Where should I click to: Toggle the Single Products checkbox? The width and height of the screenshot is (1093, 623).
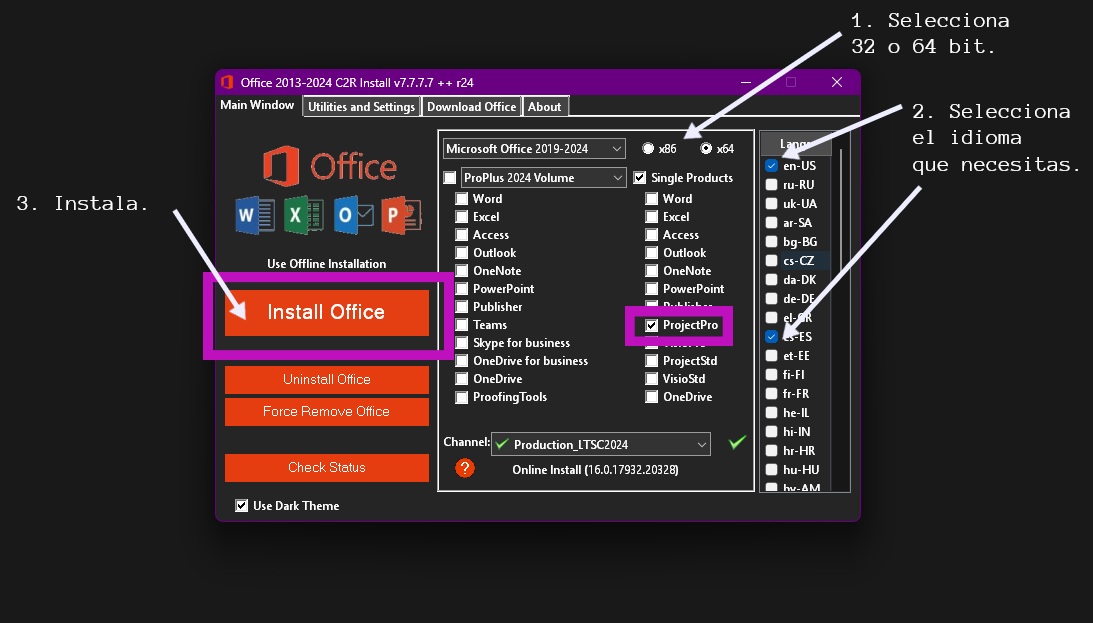click(639, 178)
